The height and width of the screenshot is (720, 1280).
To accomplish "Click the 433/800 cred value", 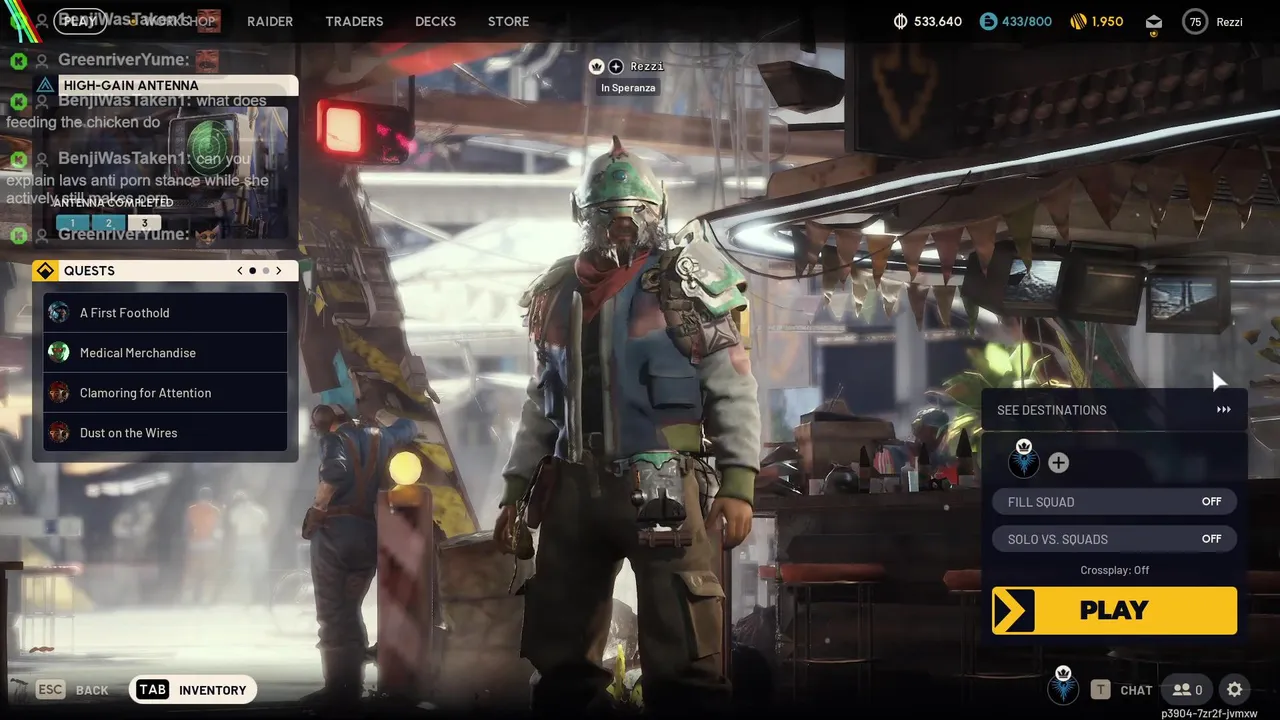I will (1028, 21).
